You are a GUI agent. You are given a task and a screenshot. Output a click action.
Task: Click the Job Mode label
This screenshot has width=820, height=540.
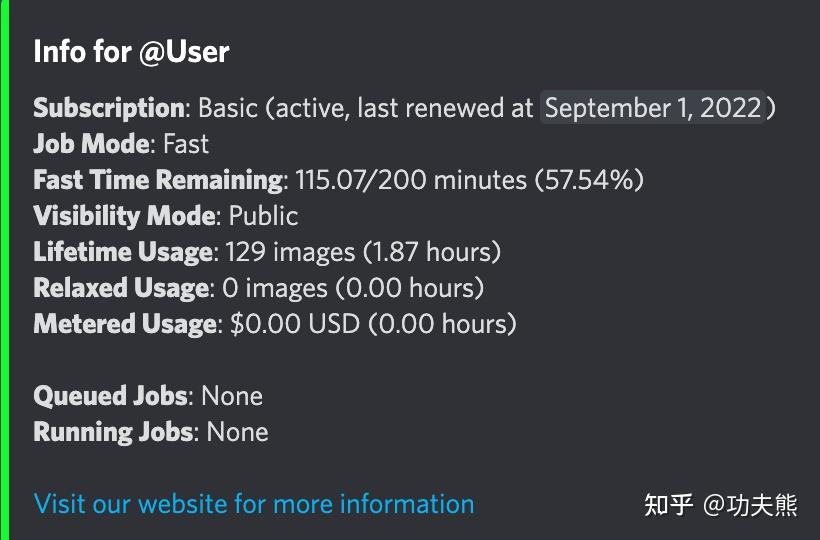point(91,144)
